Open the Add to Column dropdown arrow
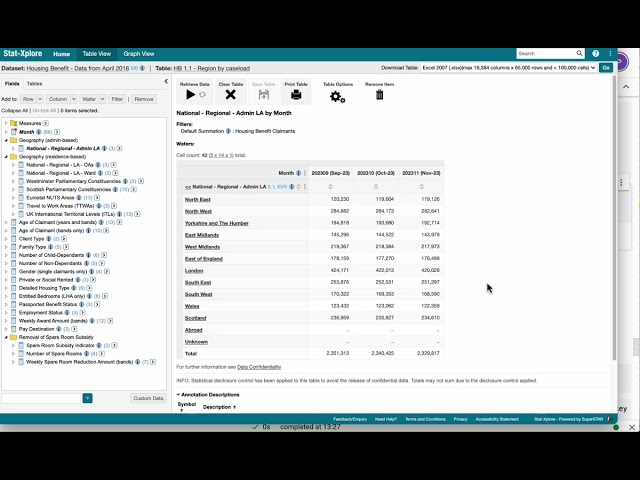Screen dimensions: 640x480 [x=73, y=99]
